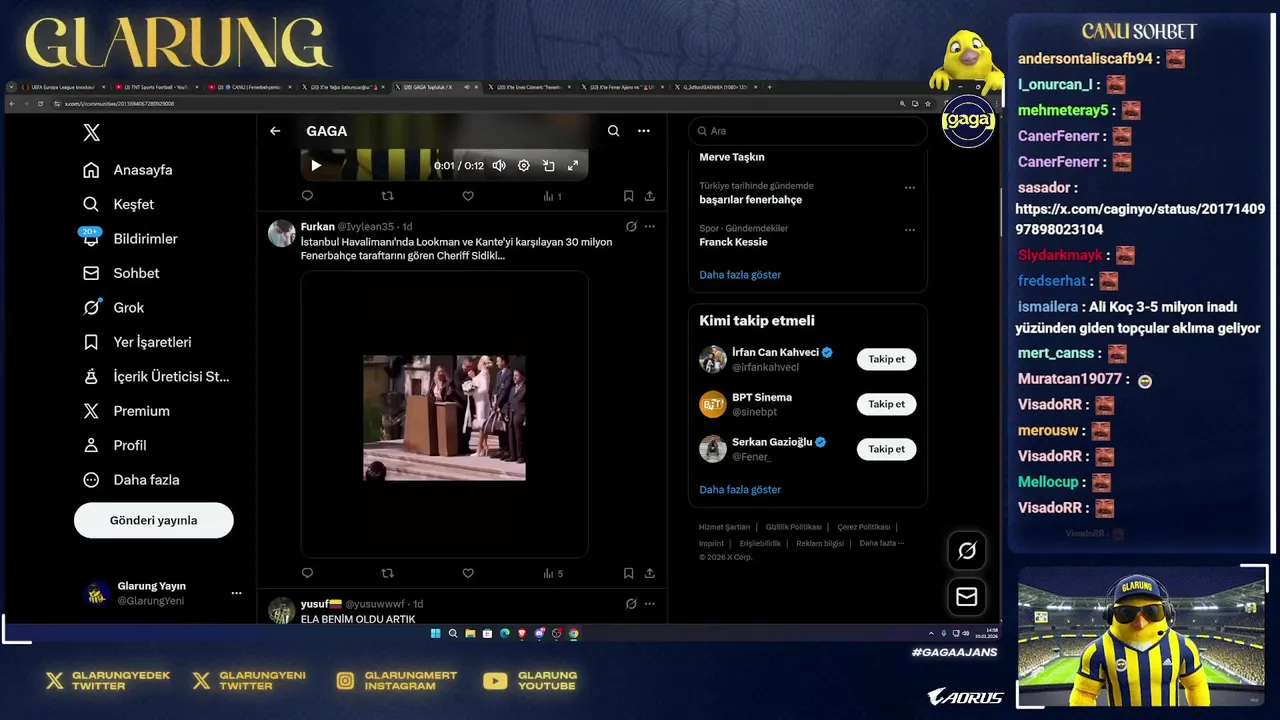This screenshot has height=720, width=1280.
Task: Ask Grok about Furkan's post
Action: click(631, 227)
